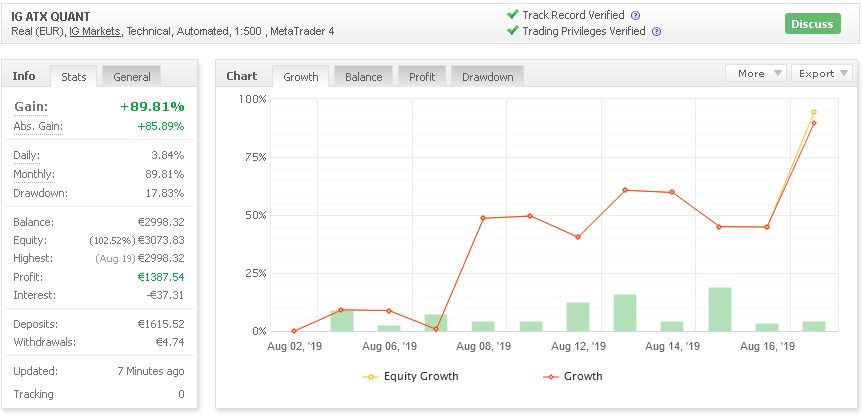Viewport: 863px width, 415px height.
Task: Click the Track Record Verified help icon
Action: [x=636, y=16]
